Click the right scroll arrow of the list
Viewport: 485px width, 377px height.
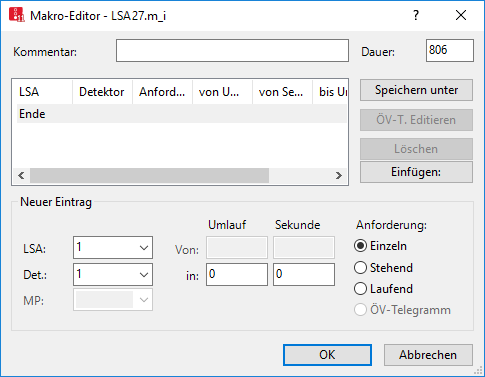pyautogui.click(x=339, y=175)
